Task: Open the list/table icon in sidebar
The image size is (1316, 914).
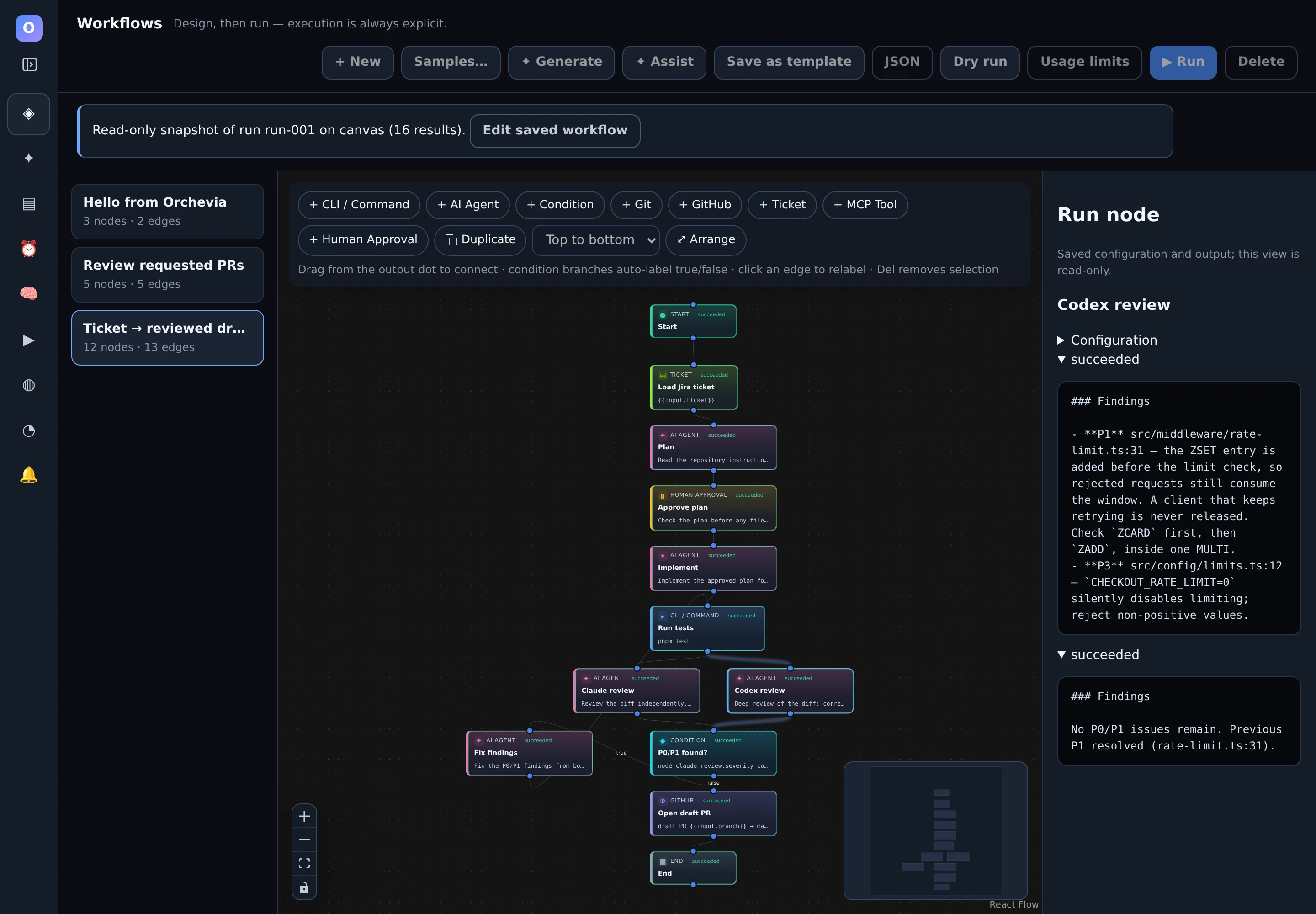Action: [x=29, y=204]
